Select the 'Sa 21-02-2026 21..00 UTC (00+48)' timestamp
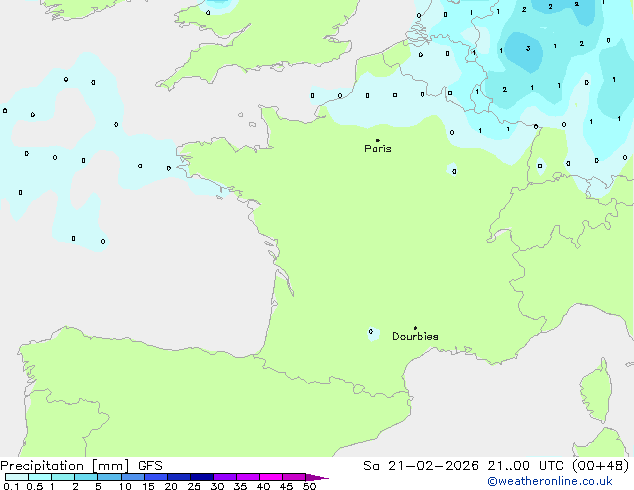This screenshot has width=634, height=490. [496, 466]
